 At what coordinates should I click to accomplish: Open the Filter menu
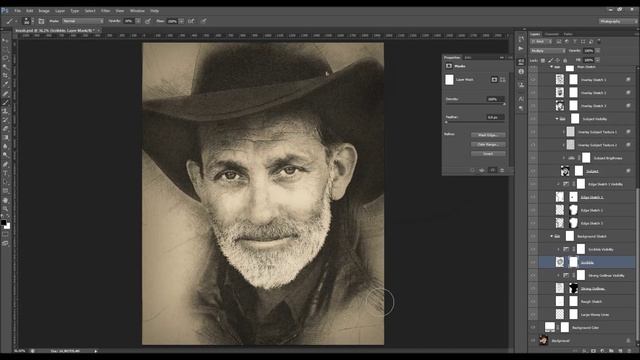pos(105,11)
